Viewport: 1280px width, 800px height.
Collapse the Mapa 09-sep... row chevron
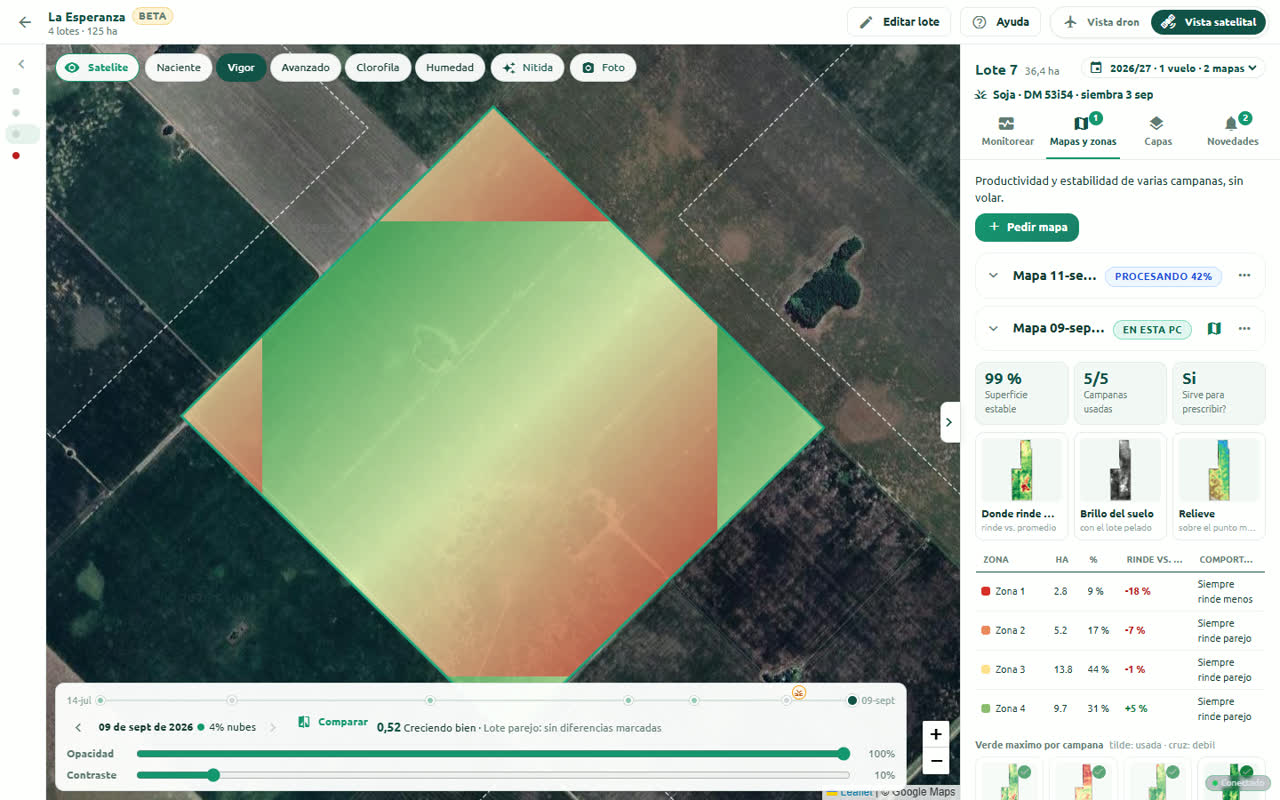(x=993, y=328)
